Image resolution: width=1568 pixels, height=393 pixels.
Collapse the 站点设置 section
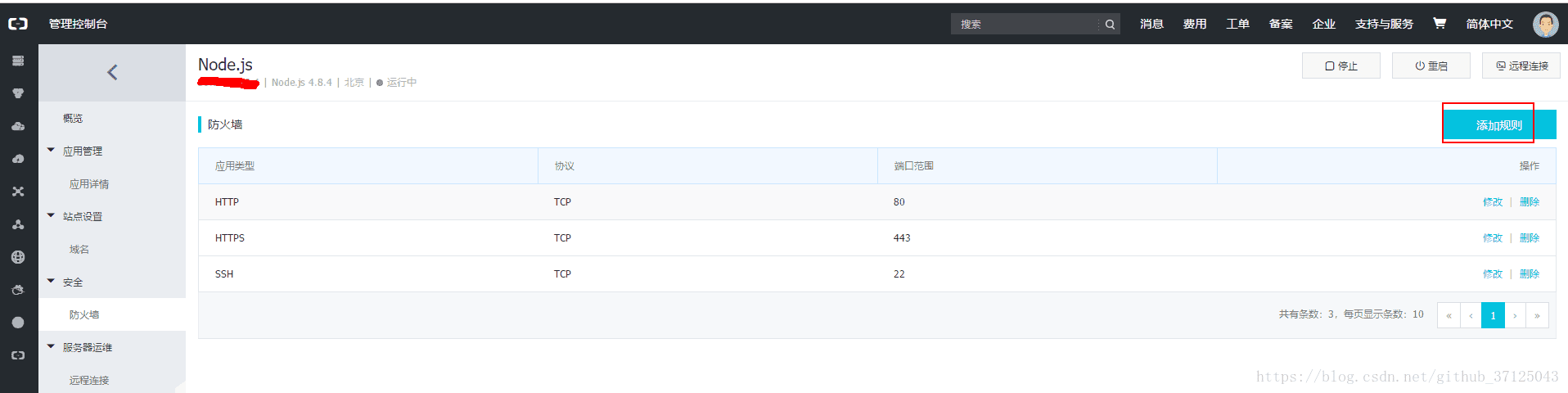pos(51,215)
